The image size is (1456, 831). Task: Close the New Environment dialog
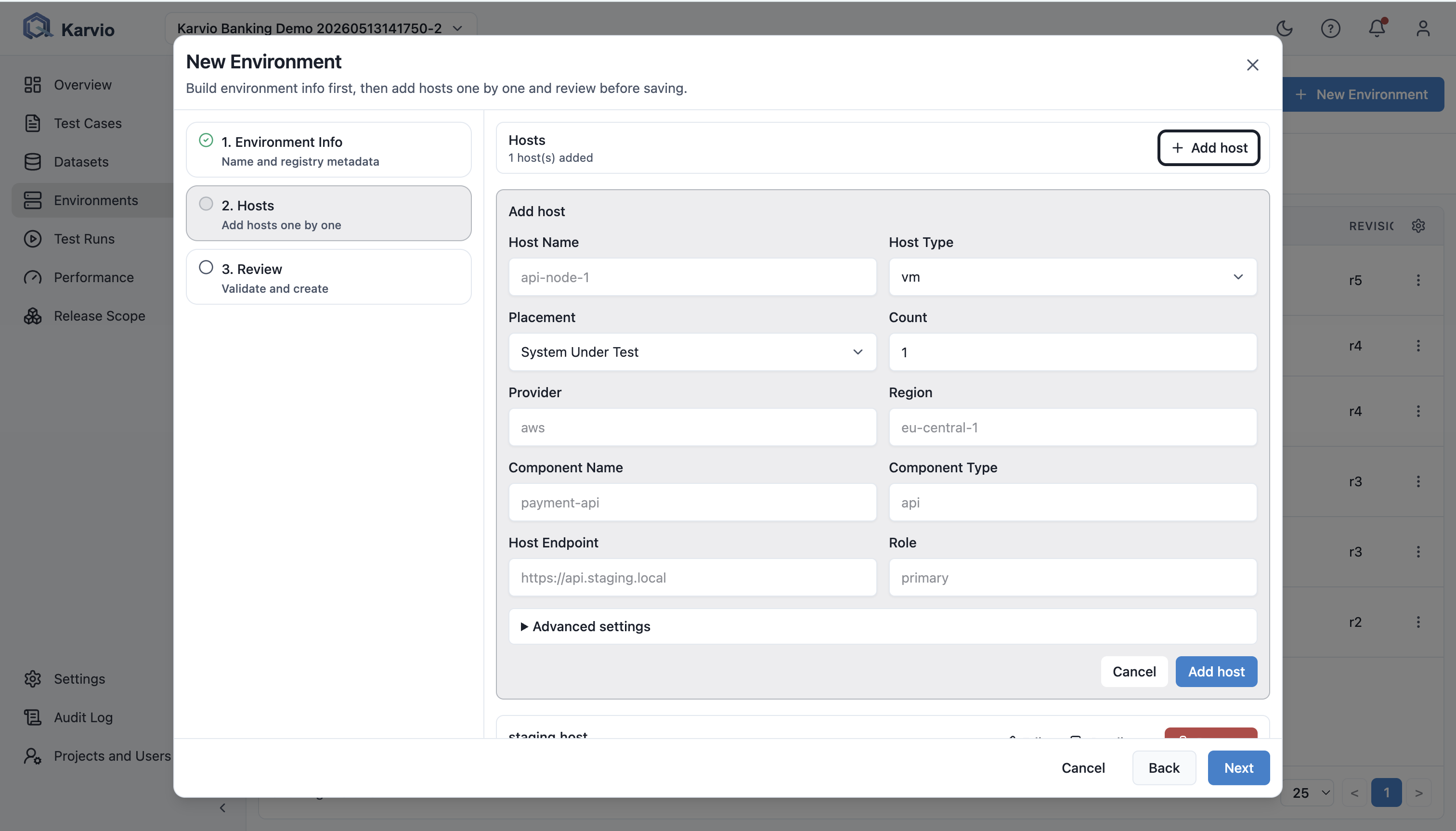pos(1252,65)
